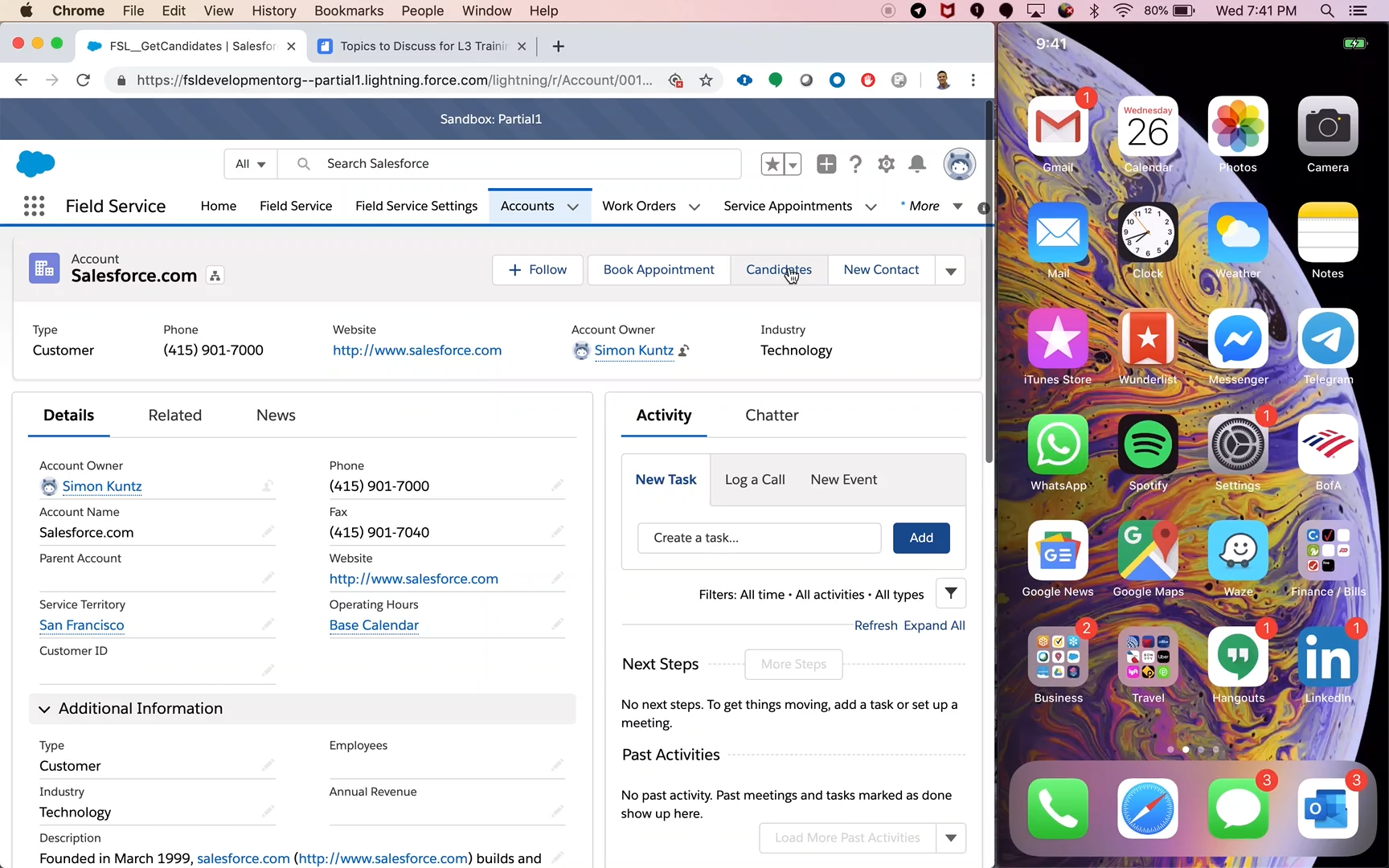Open the San Francisco service territory link

pos(82,625)
